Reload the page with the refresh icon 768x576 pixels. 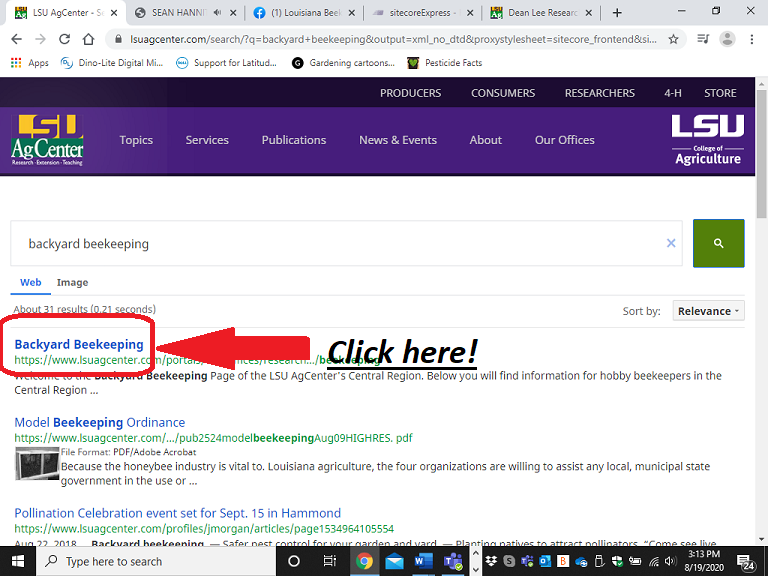coord(64,39)
